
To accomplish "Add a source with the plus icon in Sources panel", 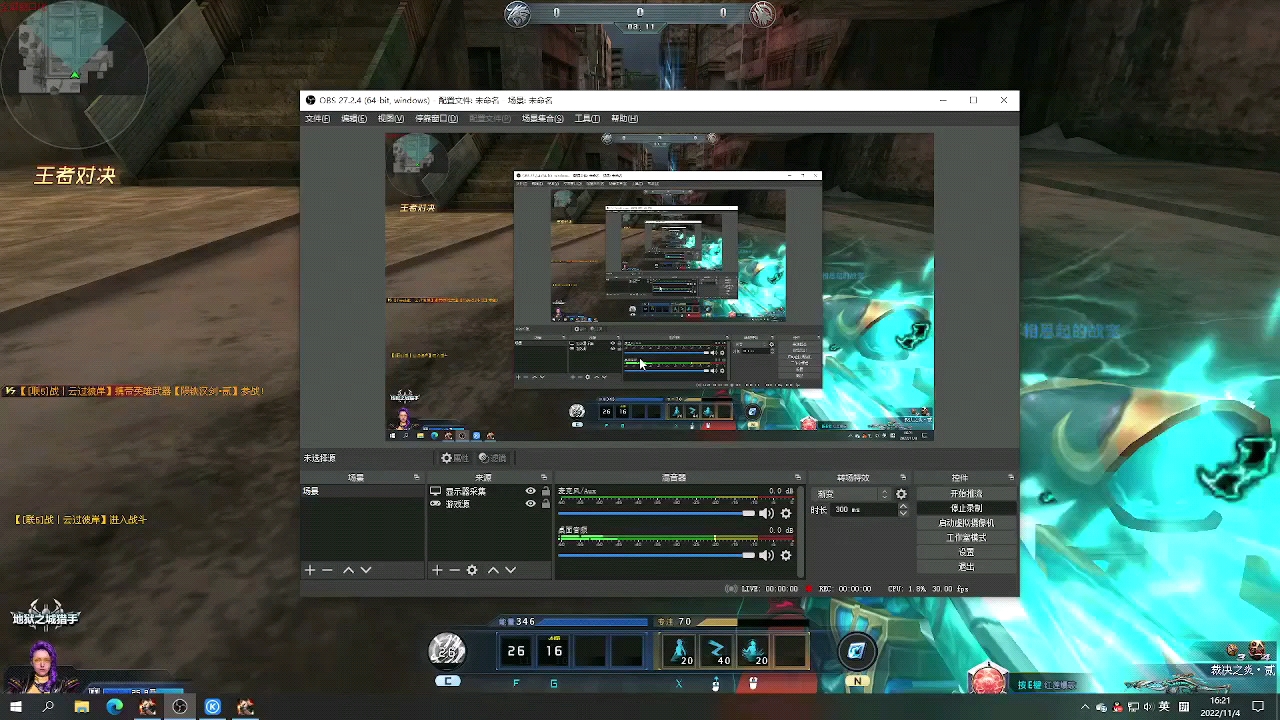I will click(x=437, y=570).
